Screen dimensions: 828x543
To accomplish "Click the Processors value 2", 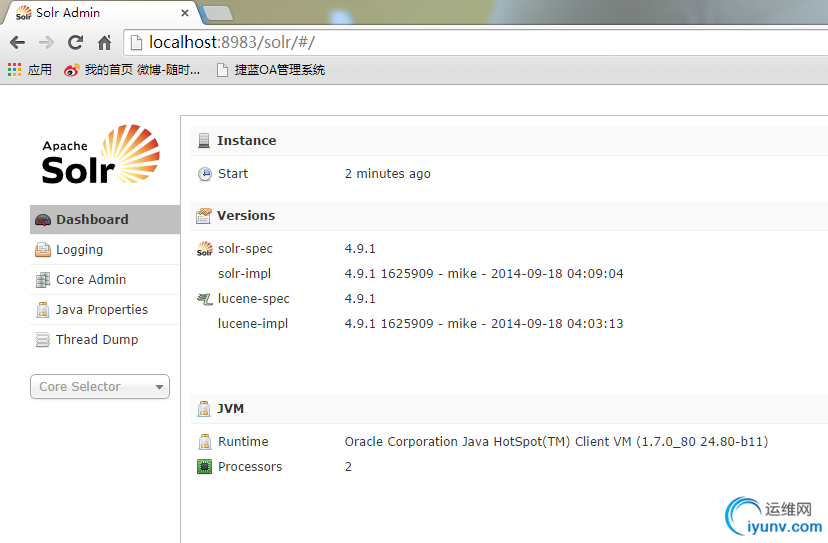I will pos(349,466).
